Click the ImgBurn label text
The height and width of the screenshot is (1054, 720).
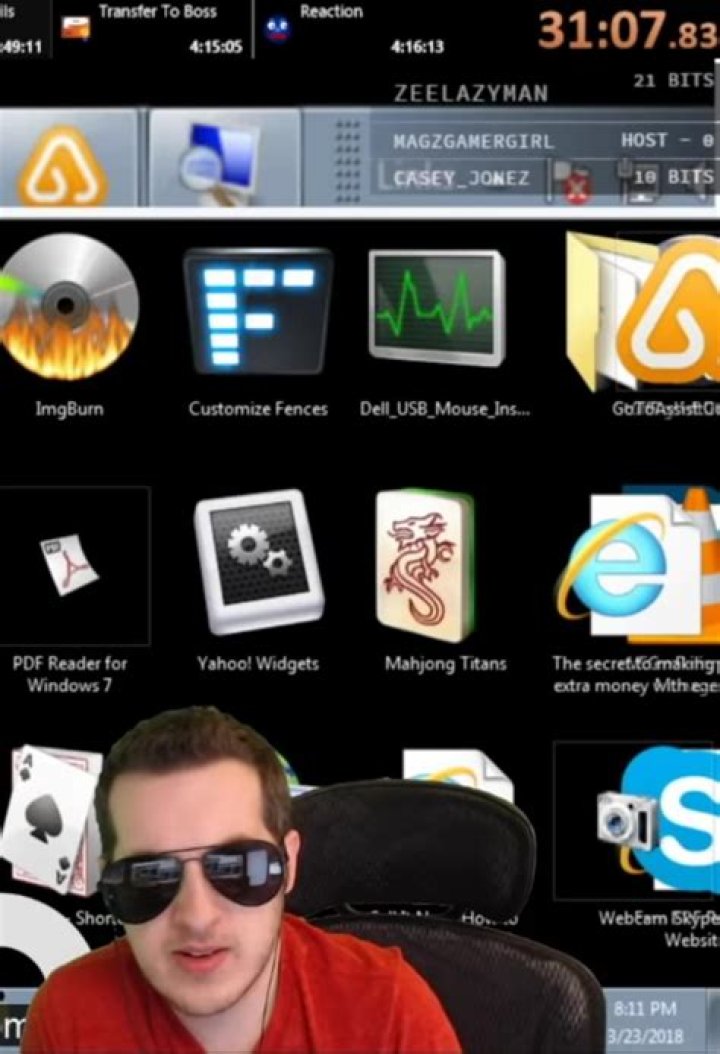coord(69,409)
